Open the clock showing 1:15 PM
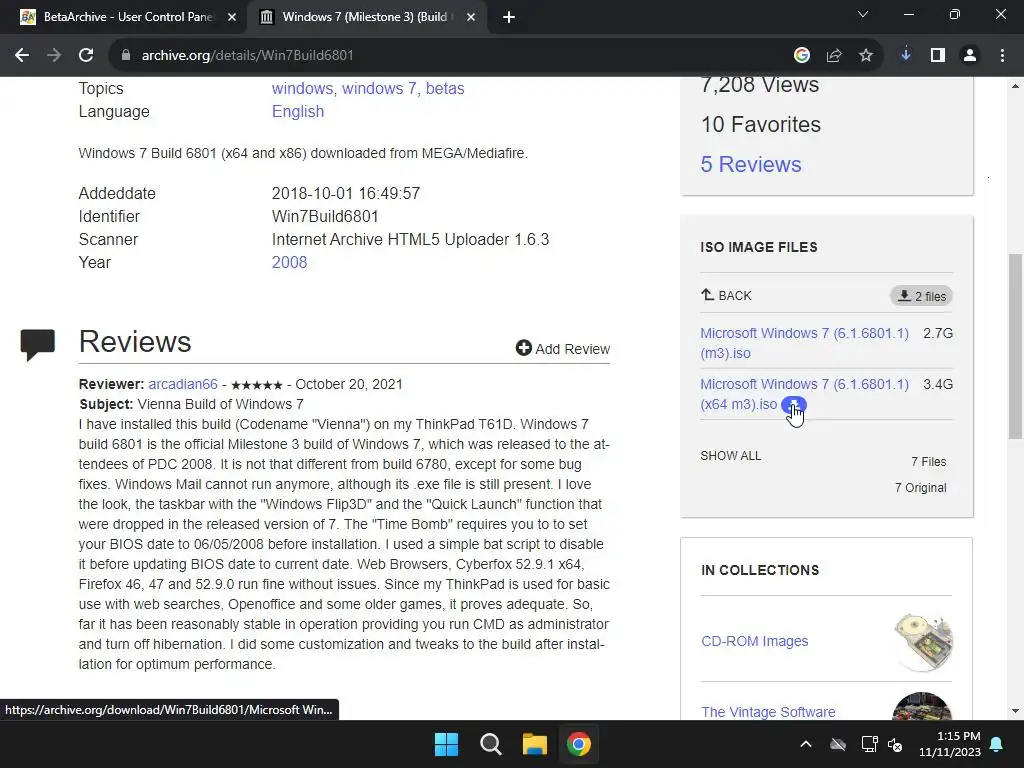Screen dimensions: 1024x768 tap(950, 744)
